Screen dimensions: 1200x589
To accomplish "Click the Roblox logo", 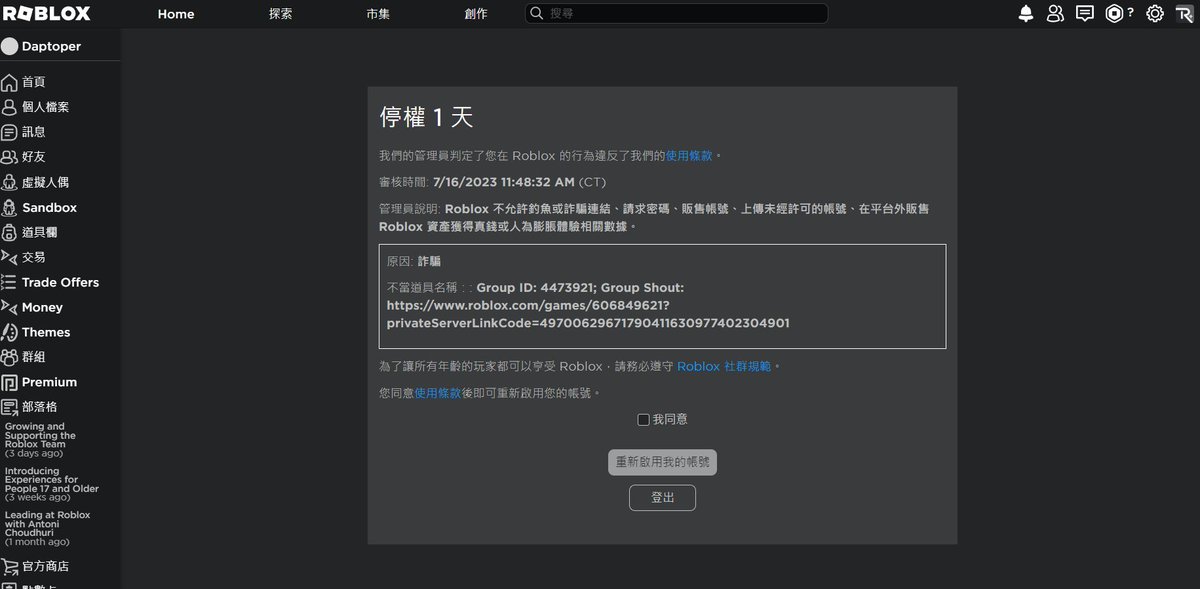I will coord(47,13).
